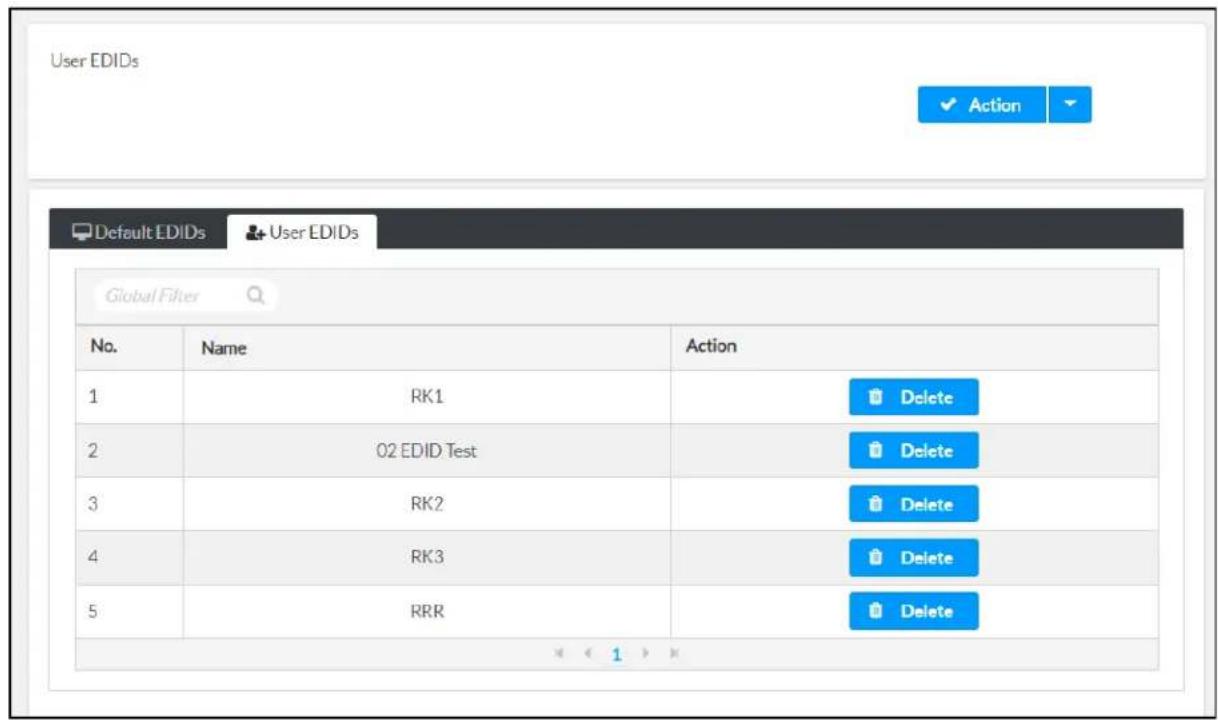Select page 1 in paginator
This screenshot has width=1218, height=720.
pyautogui.click(x=617, y=654)
